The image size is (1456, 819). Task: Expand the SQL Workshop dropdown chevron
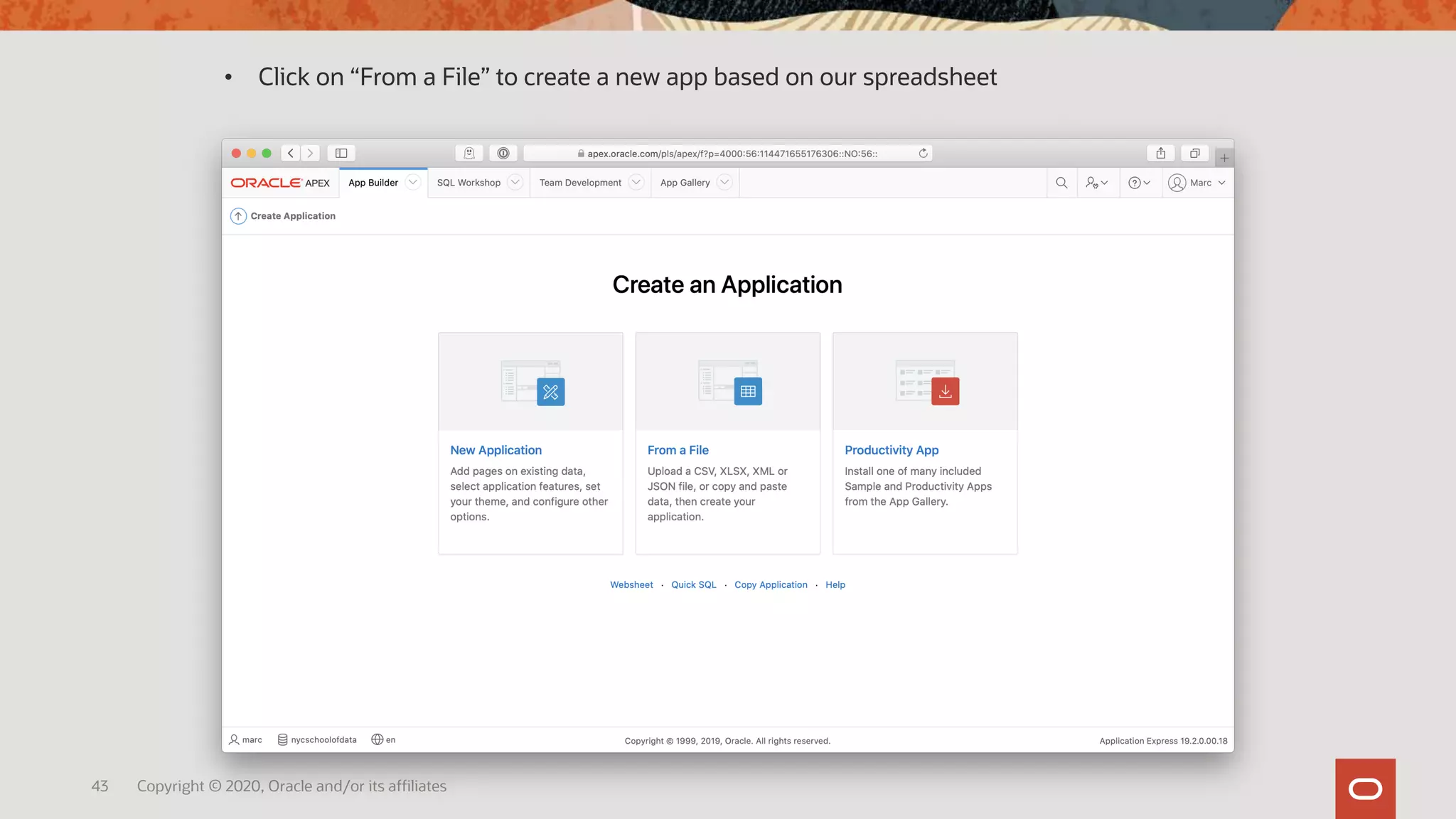point(515,183)
